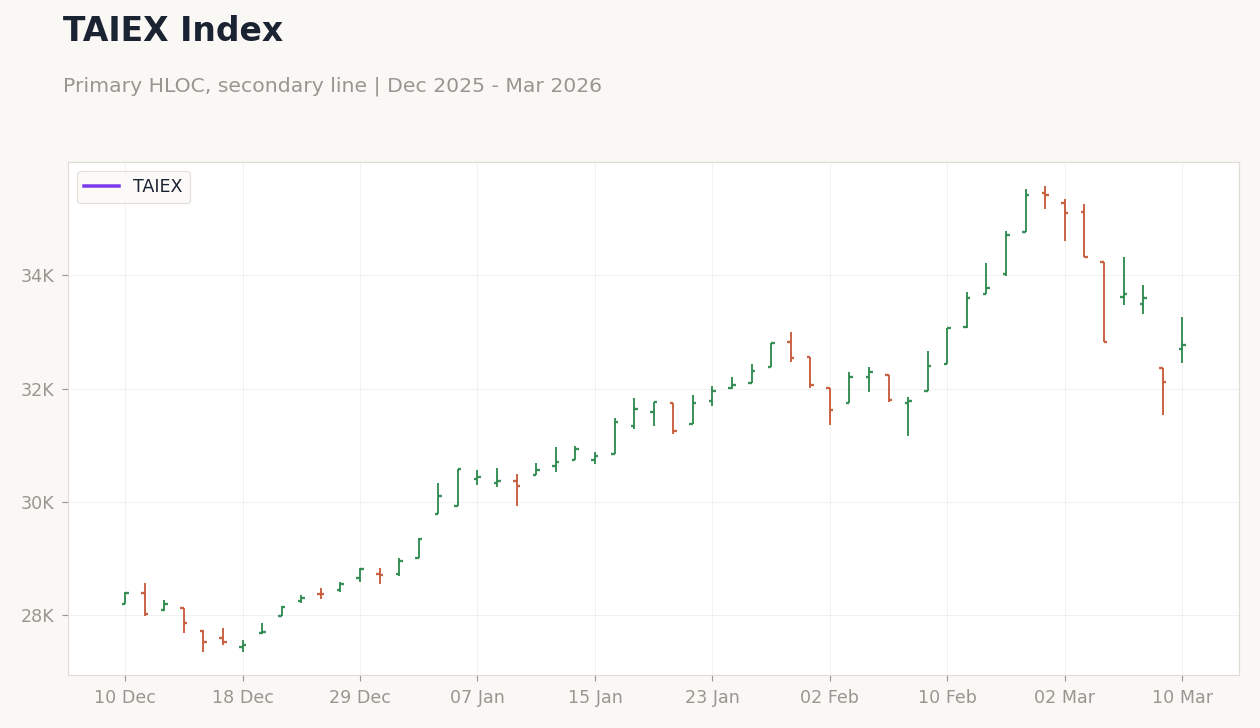Click the 07 Jan x-axis label
1260x728 pixels.
477,698
